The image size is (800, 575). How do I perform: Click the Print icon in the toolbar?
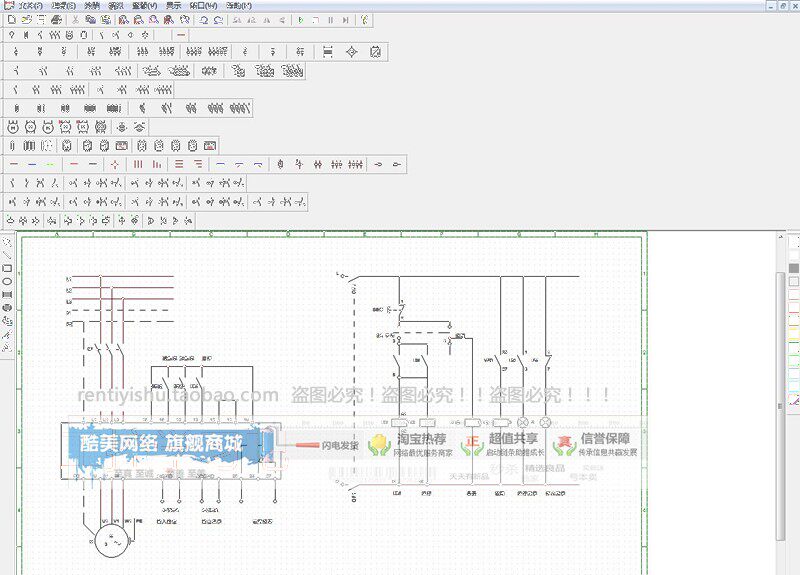pyautogui.click(x=57, y=20)
